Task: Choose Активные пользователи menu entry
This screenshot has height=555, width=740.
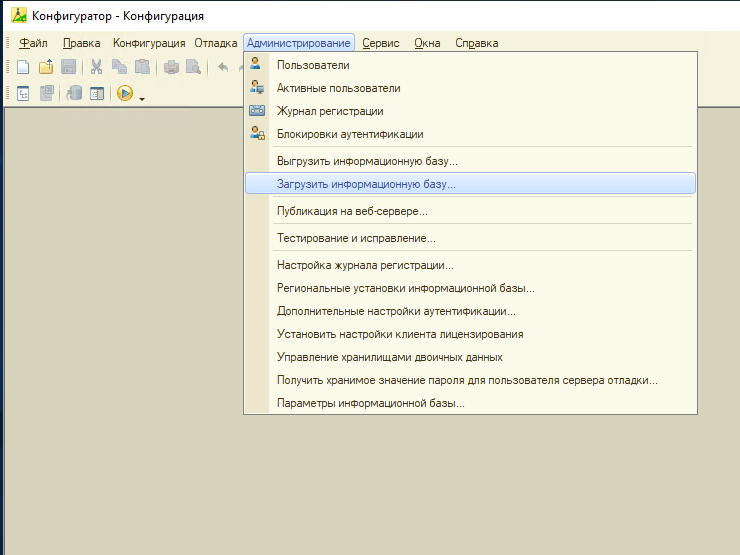Action: [x=338, y=88]
